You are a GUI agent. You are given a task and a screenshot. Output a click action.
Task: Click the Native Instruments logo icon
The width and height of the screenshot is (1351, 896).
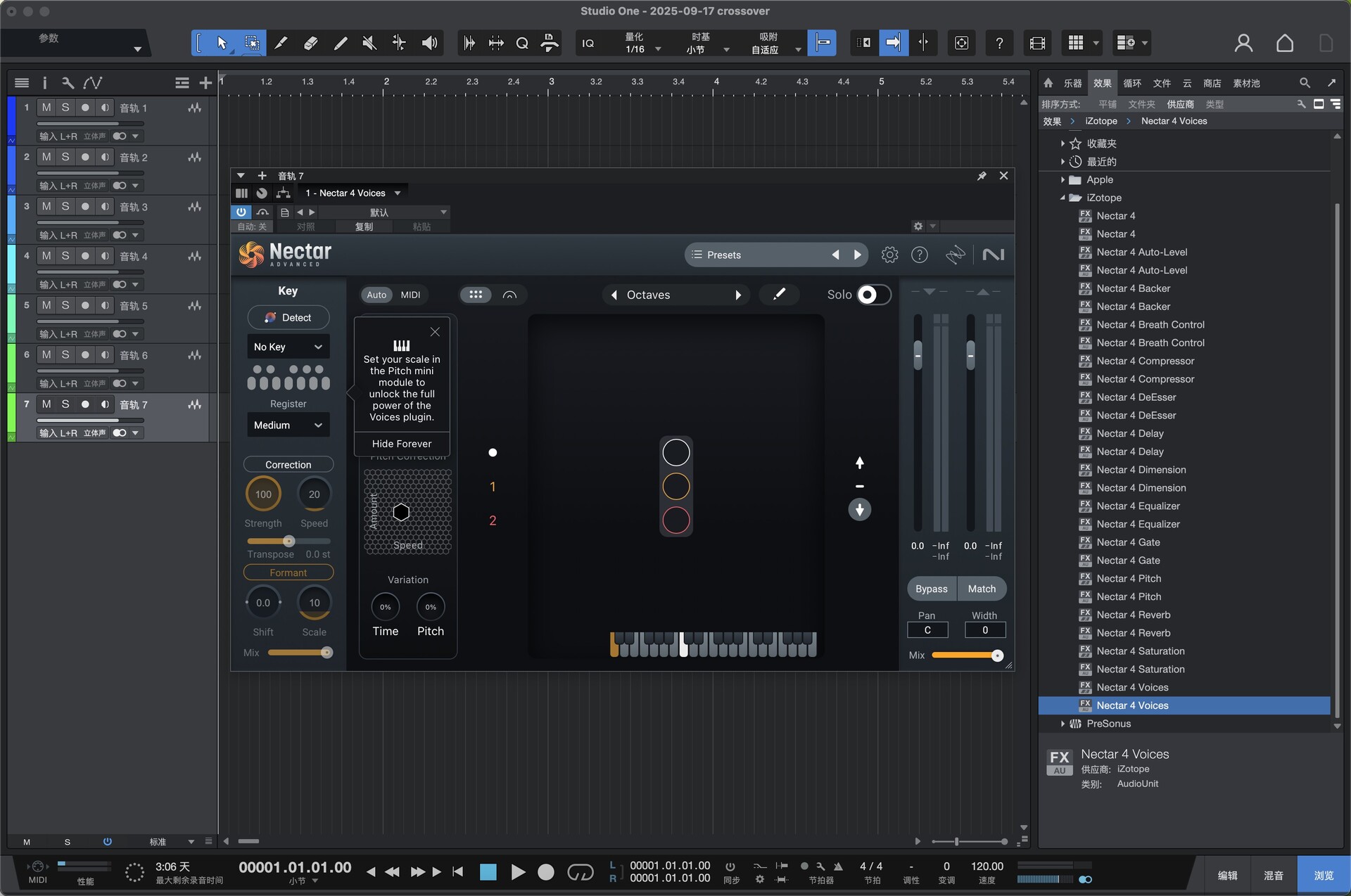(993, 255)
